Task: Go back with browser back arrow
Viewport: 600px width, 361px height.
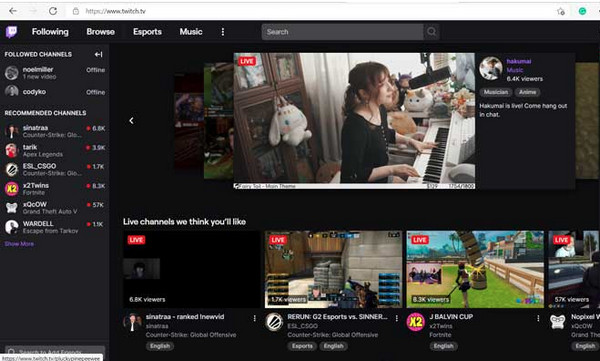Action: pyautogui.click(x=13, y=11)
